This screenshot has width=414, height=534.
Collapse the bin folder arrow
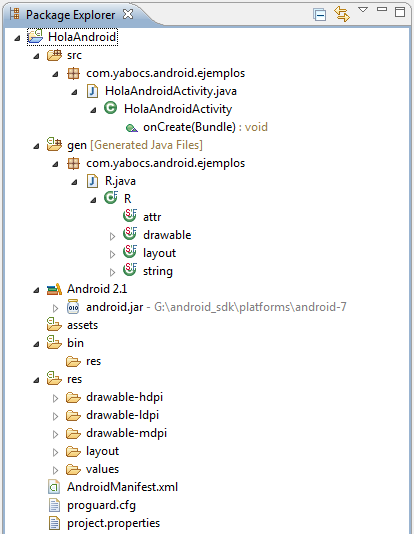point(36,345)
